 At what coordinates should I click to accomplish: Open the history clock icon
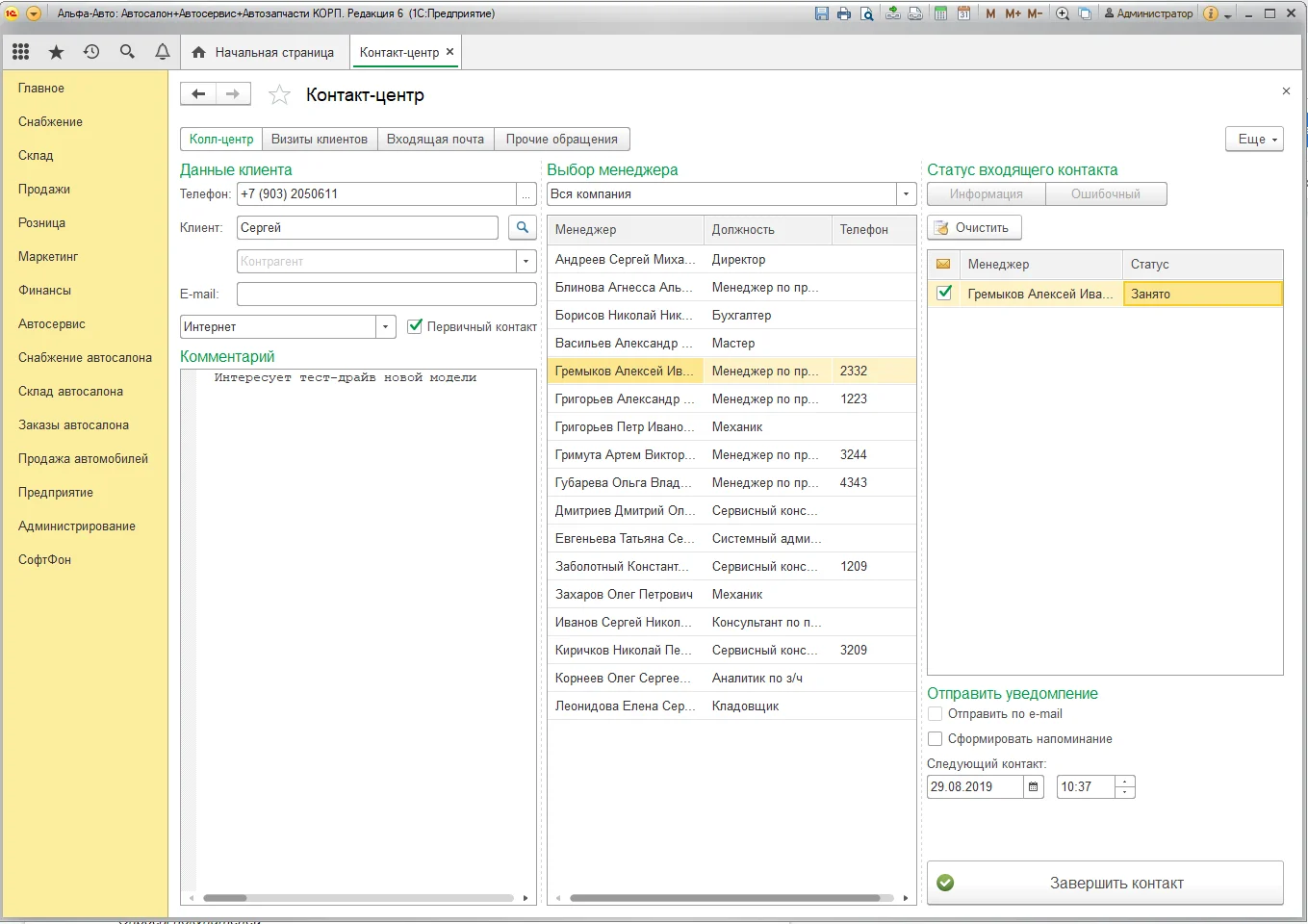click(91, 52)
